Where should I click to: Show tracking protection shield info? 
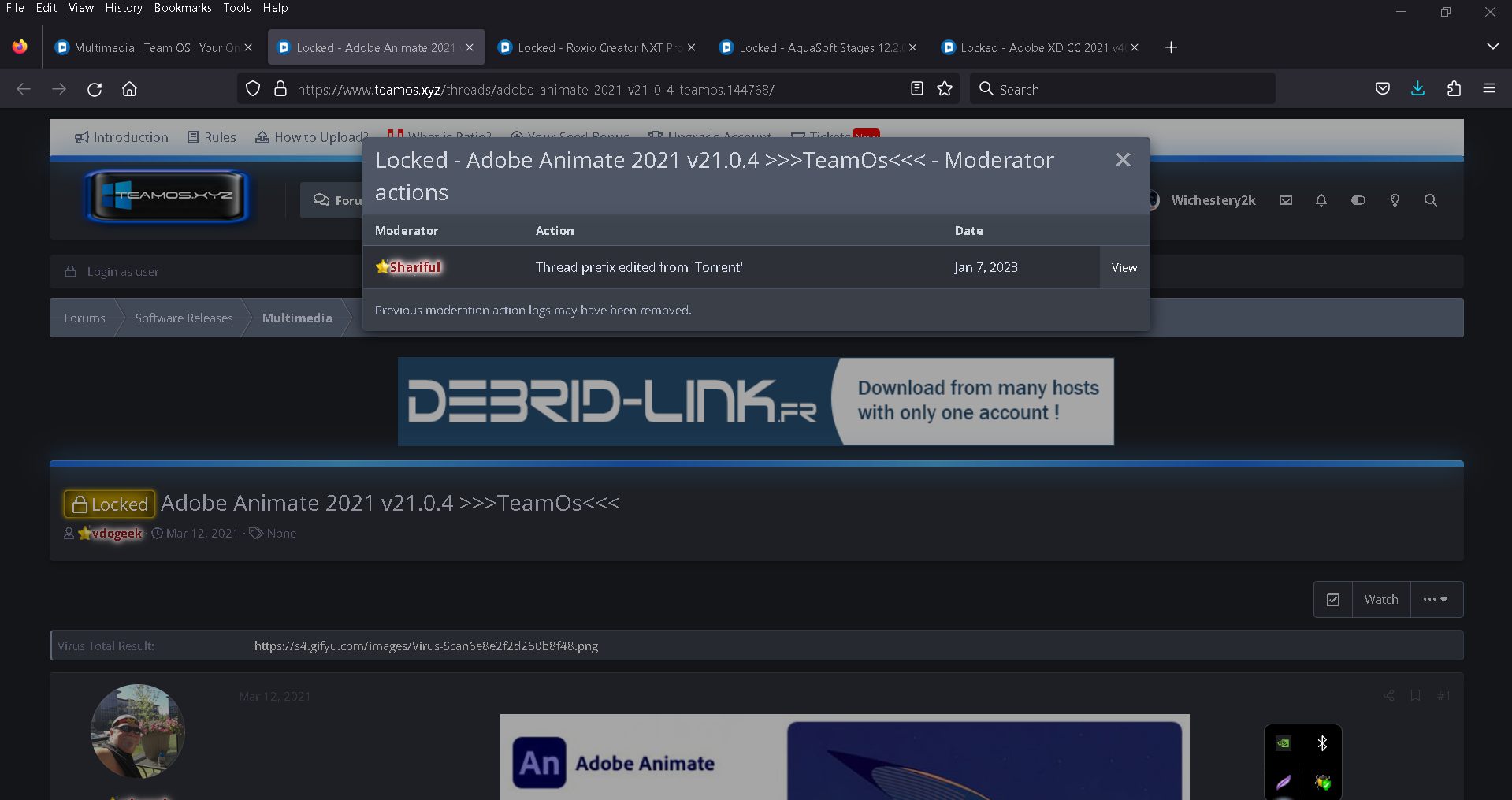[253, 89]
